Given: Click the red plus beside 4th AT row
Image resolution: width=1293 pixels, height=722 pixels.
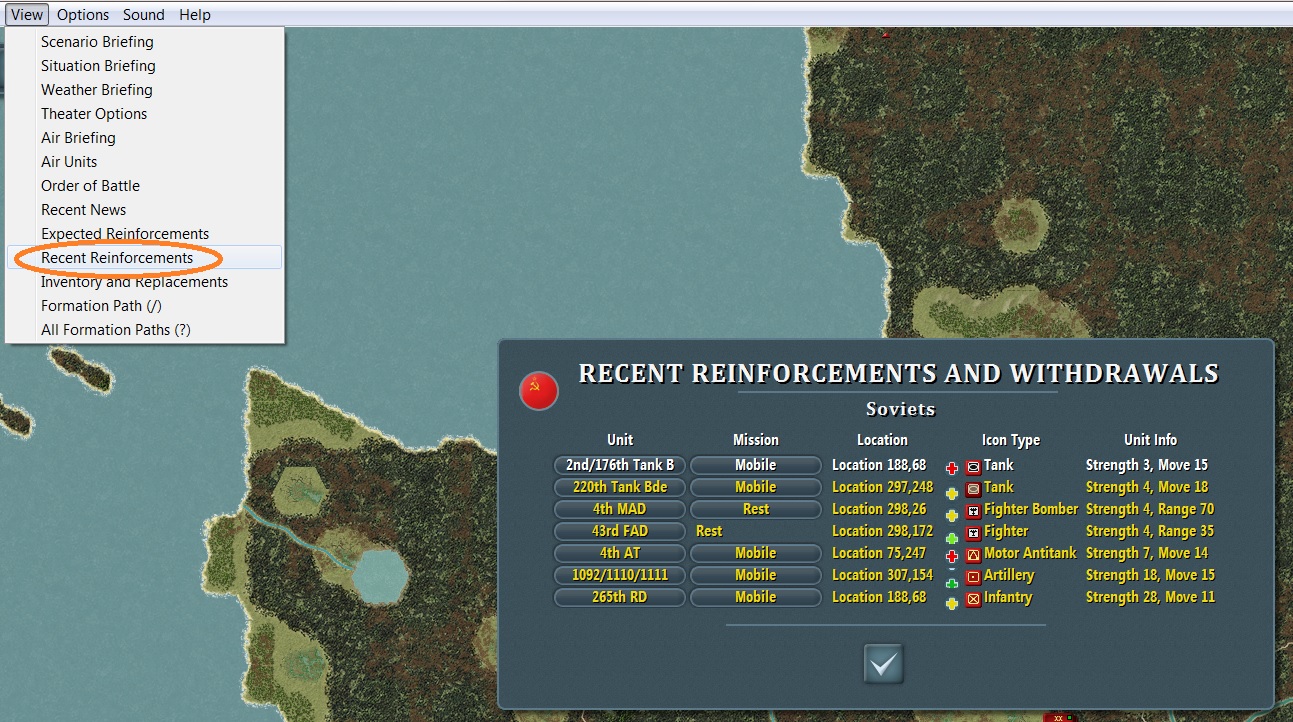Looking at the screenshot, I should (952, 556).
